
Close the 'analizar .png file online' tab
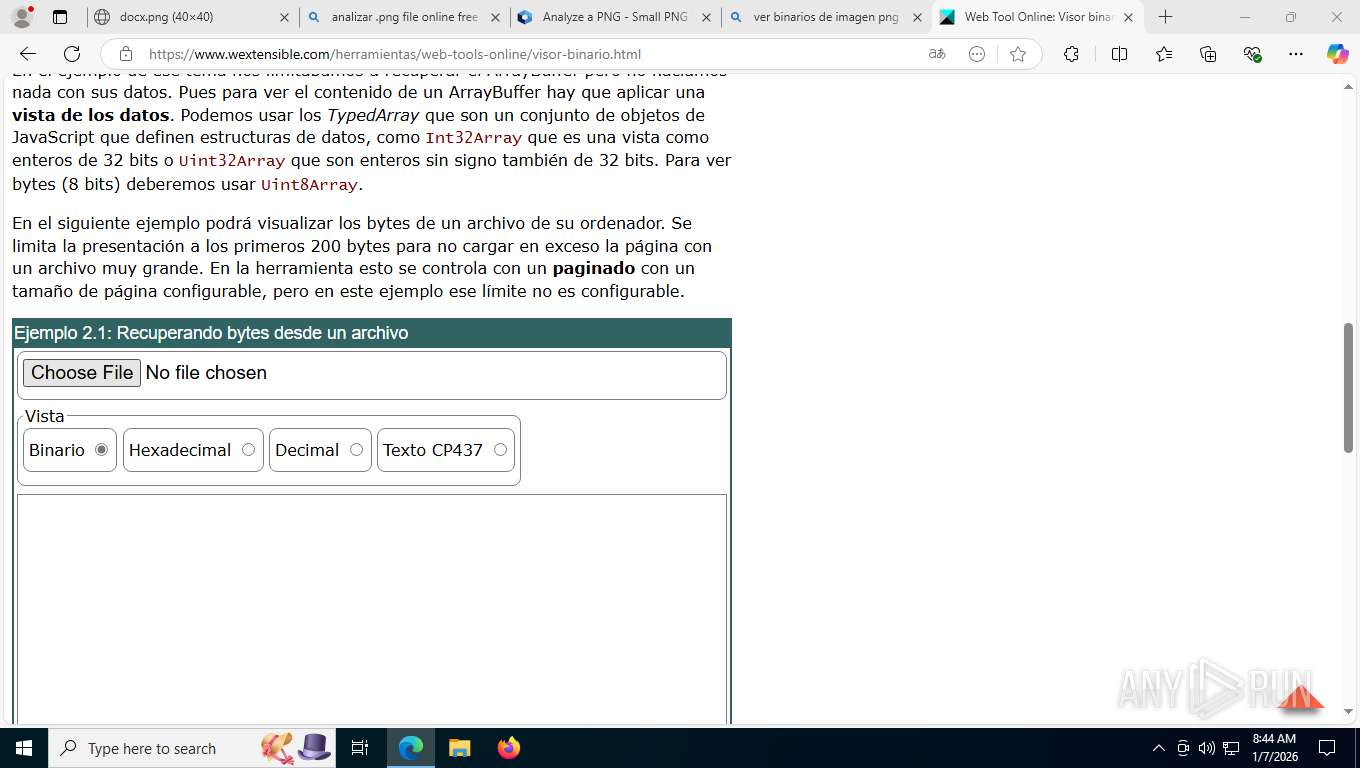click(x=495, y=17)
